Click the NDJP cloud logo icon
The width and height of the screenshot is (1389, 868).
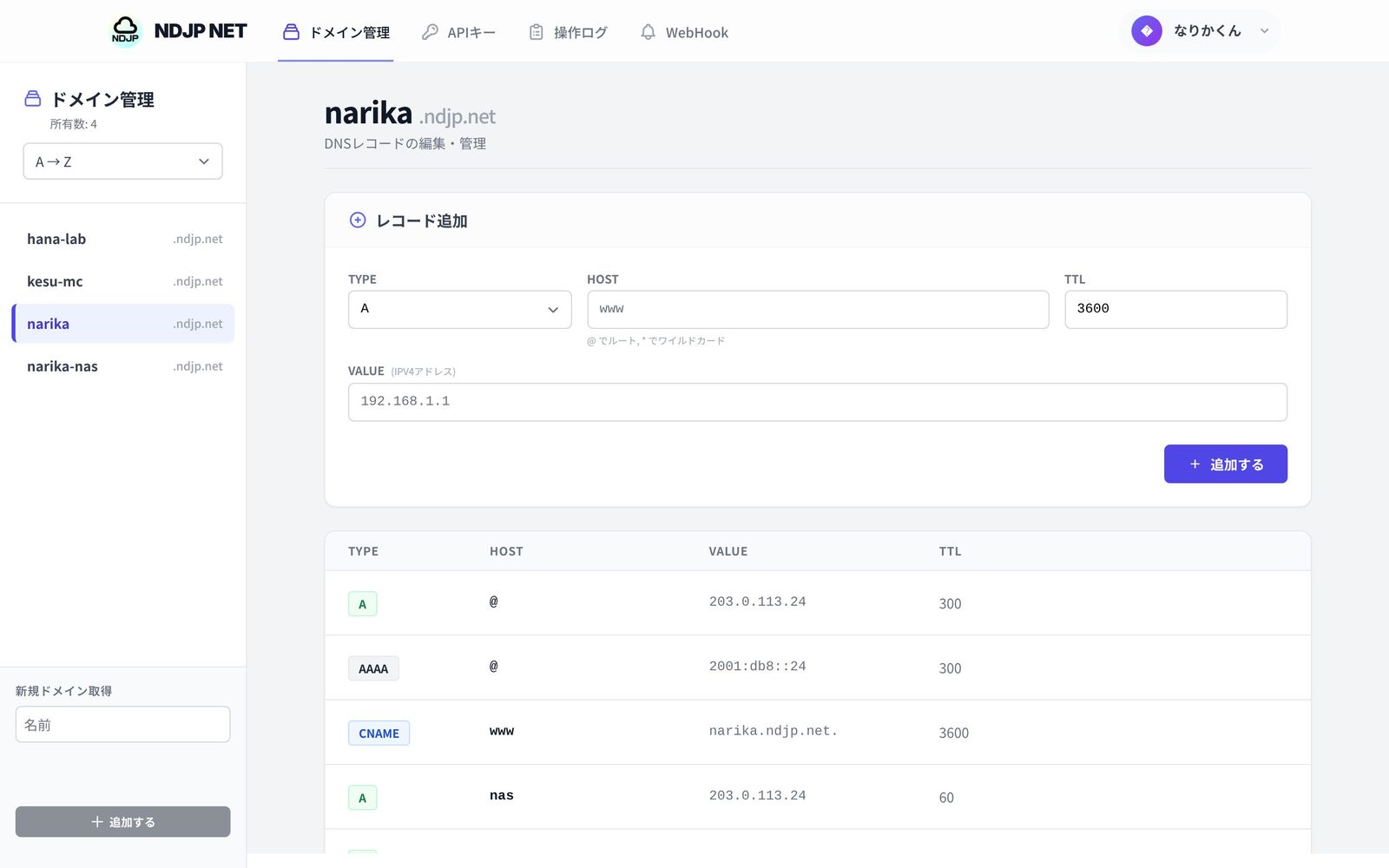126,30
